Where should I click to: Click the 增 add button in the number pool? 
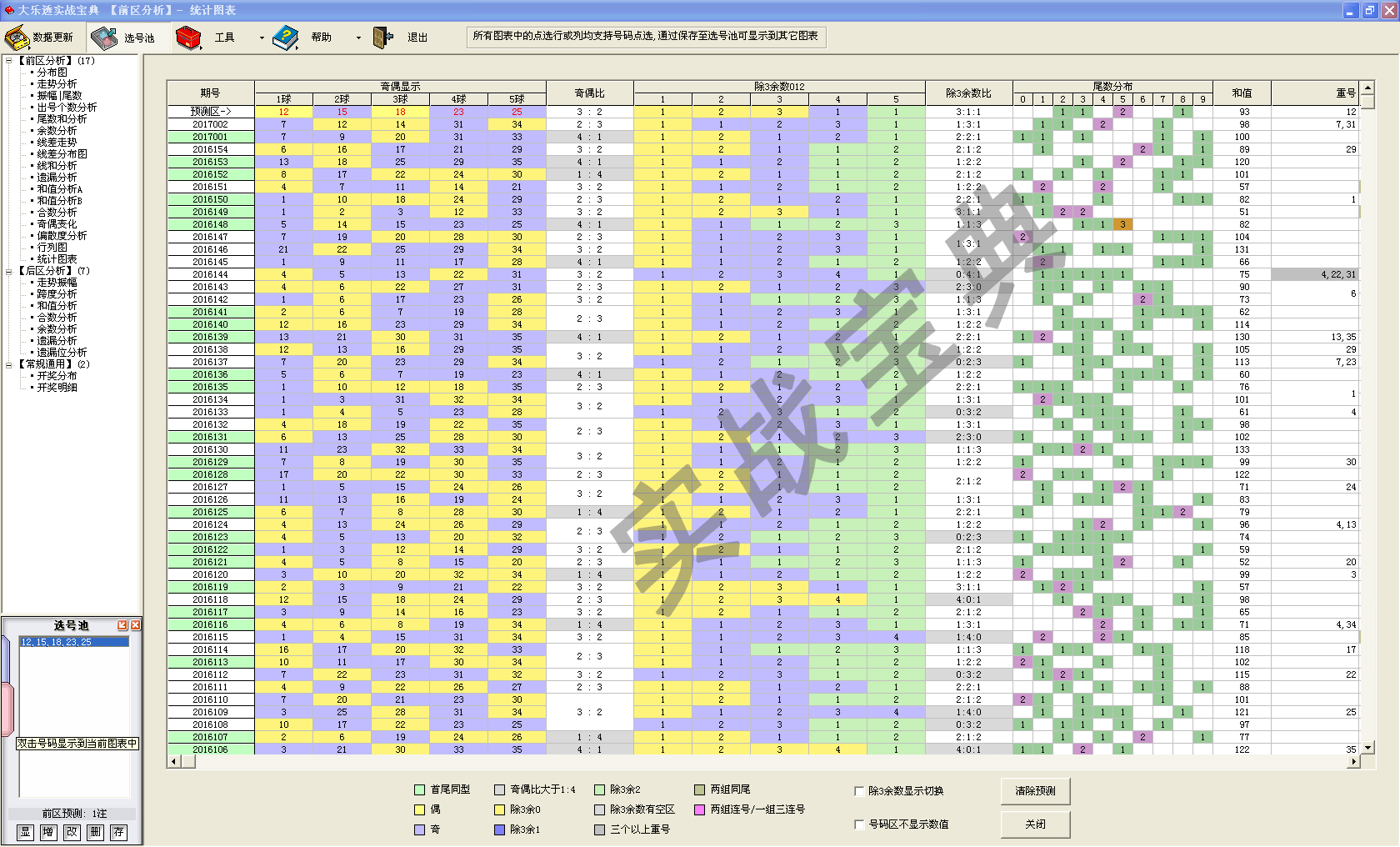pyautogui.click(x=49, y=832)
